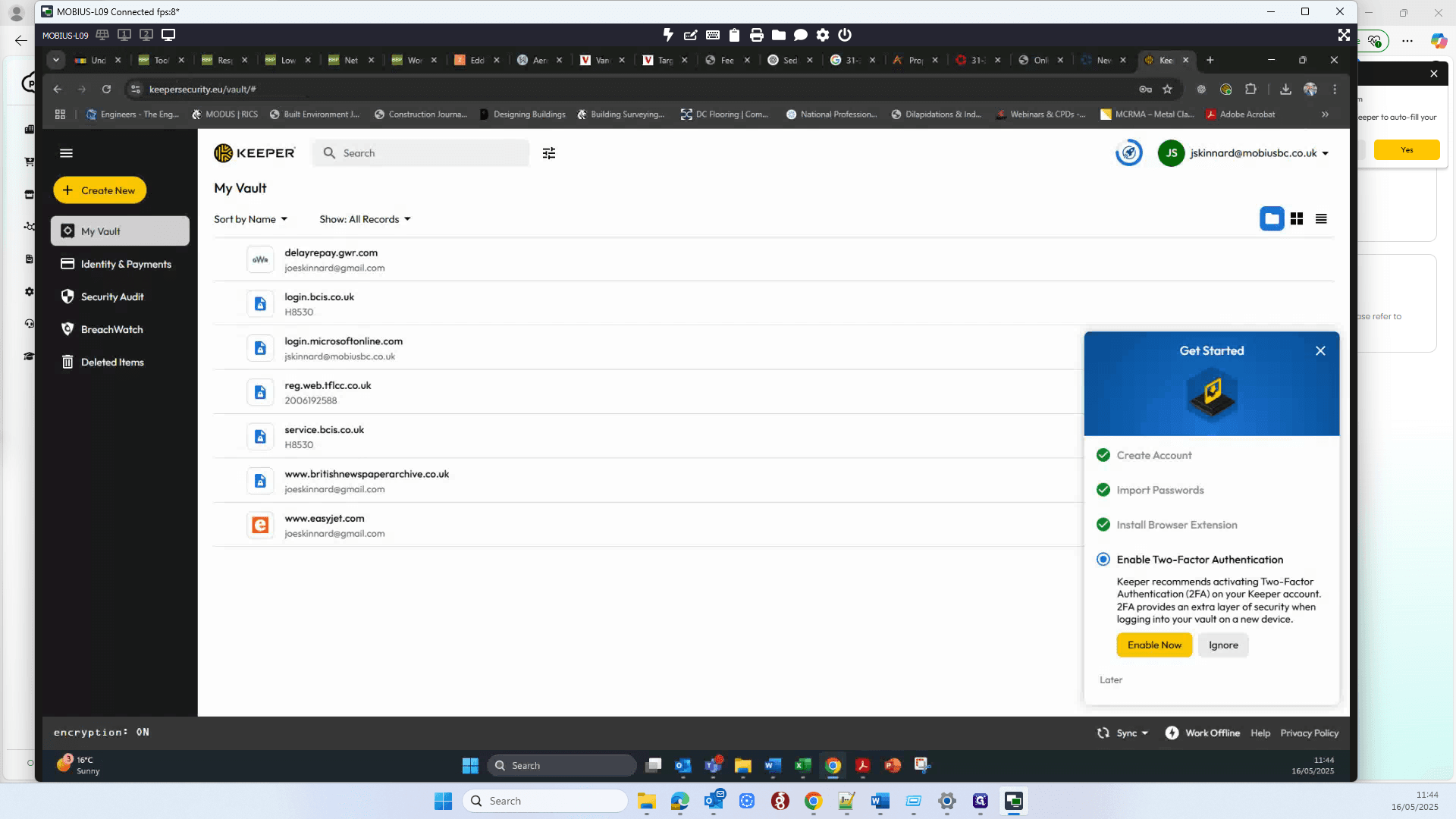Open the jskinnard account dropdown

[1260, 153]
